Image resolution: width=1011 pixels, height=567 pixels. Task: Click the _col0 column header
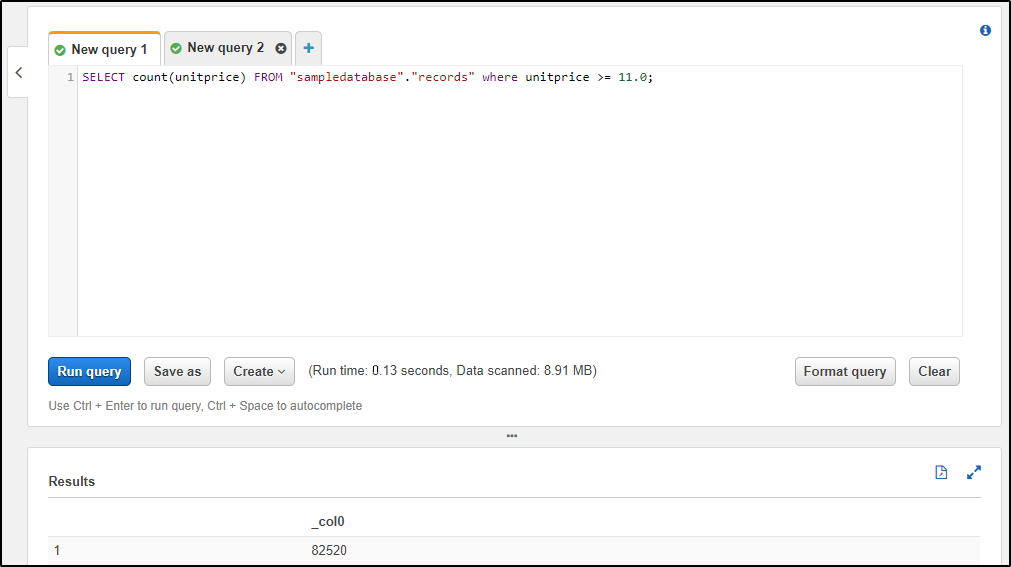point(328,521)
